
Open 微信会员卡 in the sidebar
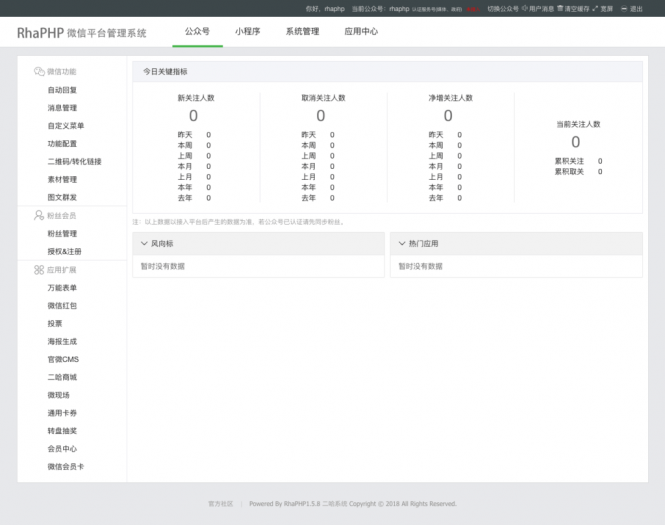[x=66, y=466]
